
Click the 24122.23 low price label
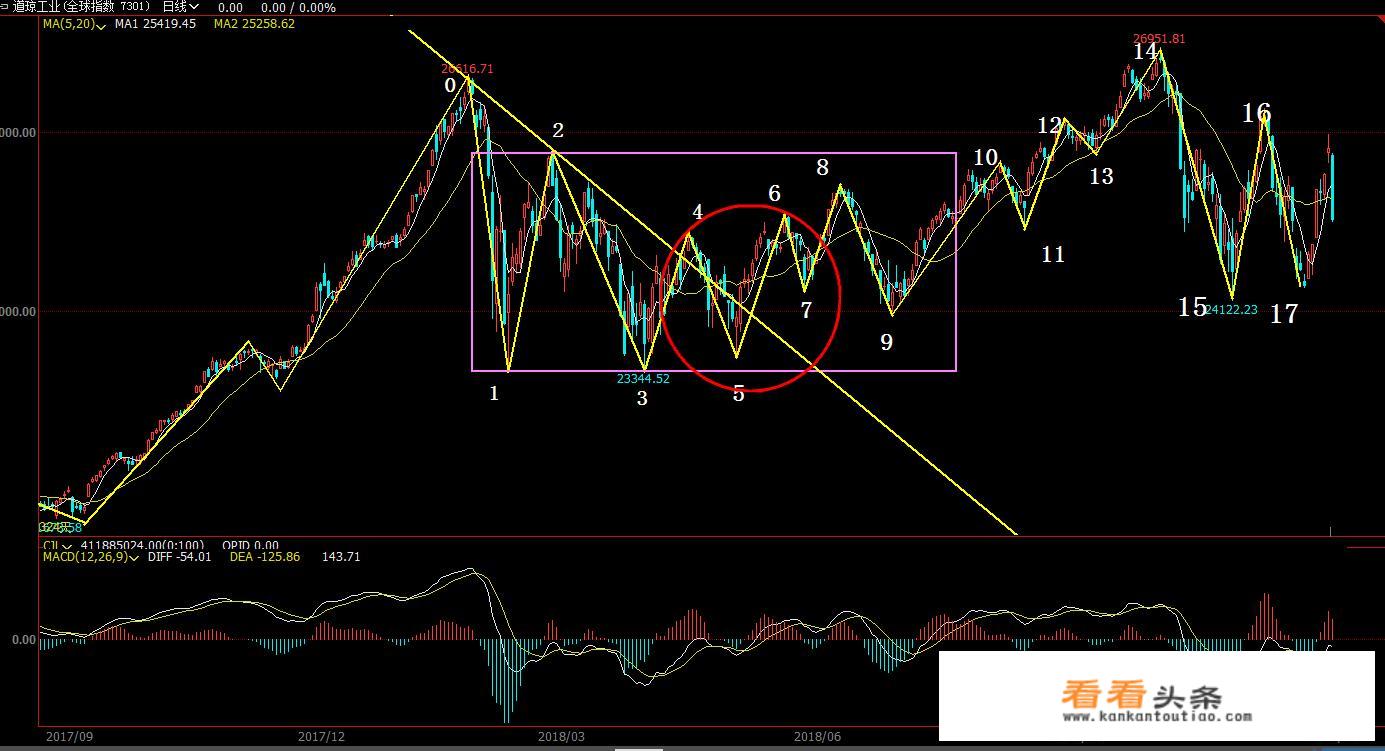coord(1231,310)
